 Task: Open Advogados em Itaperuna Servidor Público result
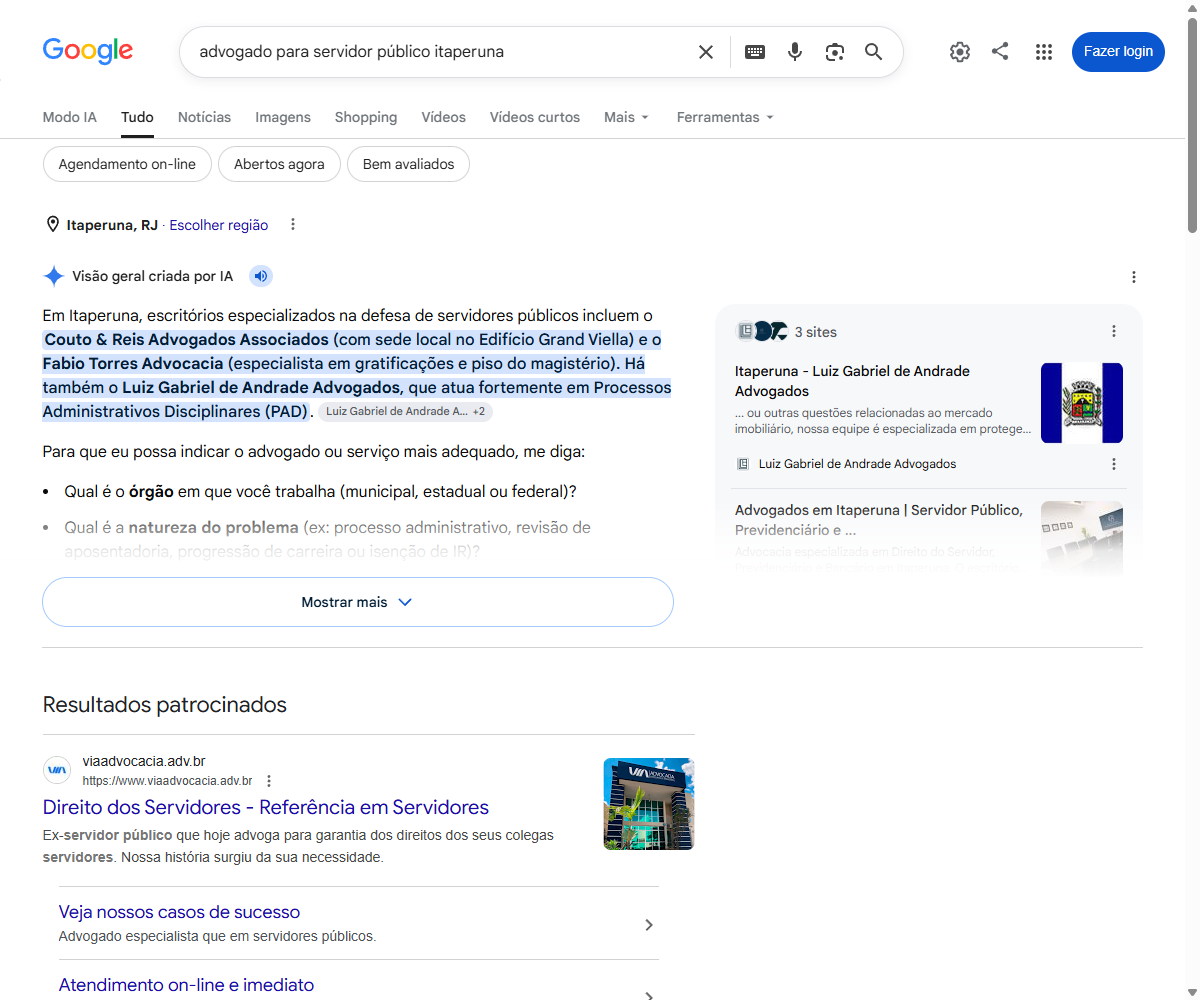tap(879, 520)
